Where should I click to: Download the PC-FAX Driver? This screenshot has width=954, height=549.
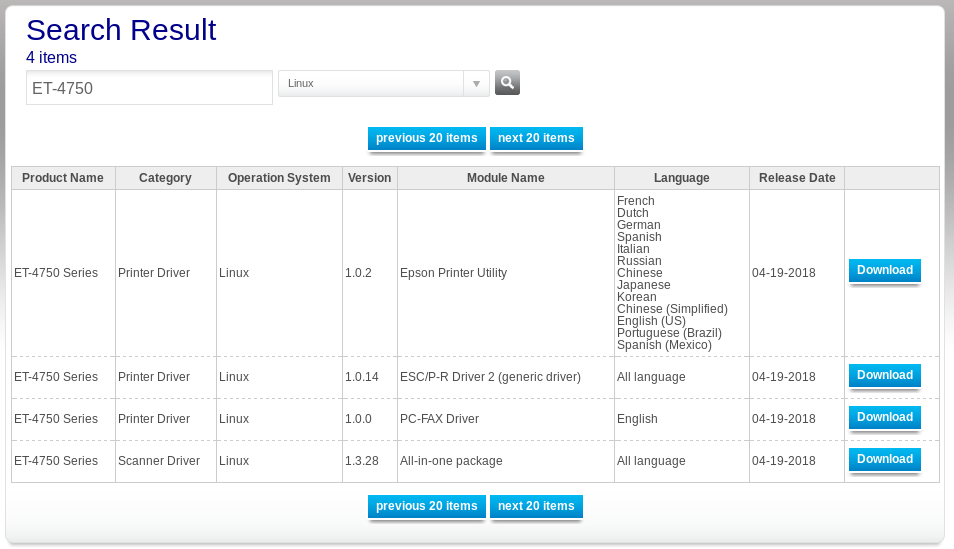884,418
